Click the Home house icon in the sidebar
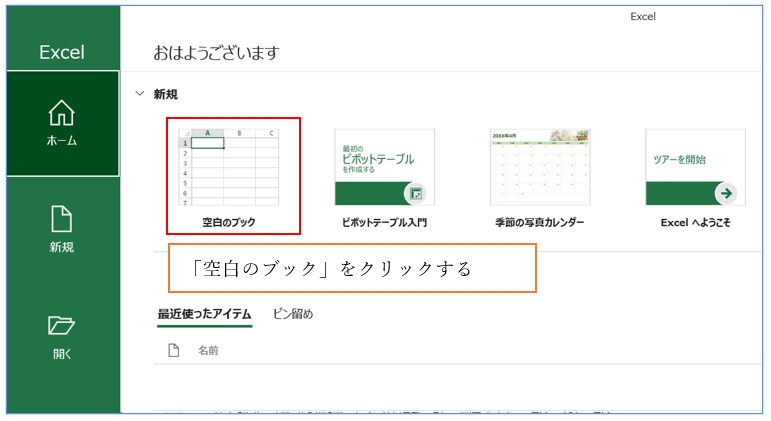Image resolution: width=771 pixels, height=421 pixels. coord(62,113)
